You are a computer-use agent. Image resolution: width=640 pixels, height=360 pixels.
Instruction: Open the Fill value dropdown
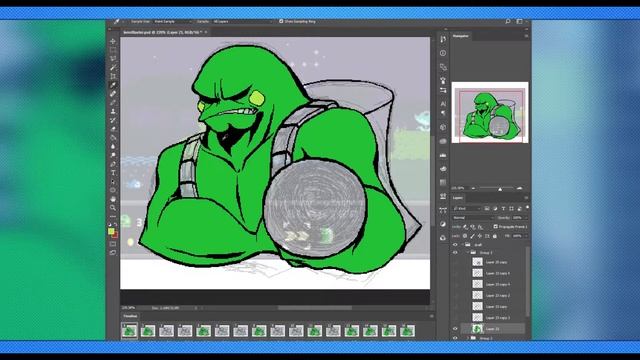pyautogui.click(x=520, y=236)
